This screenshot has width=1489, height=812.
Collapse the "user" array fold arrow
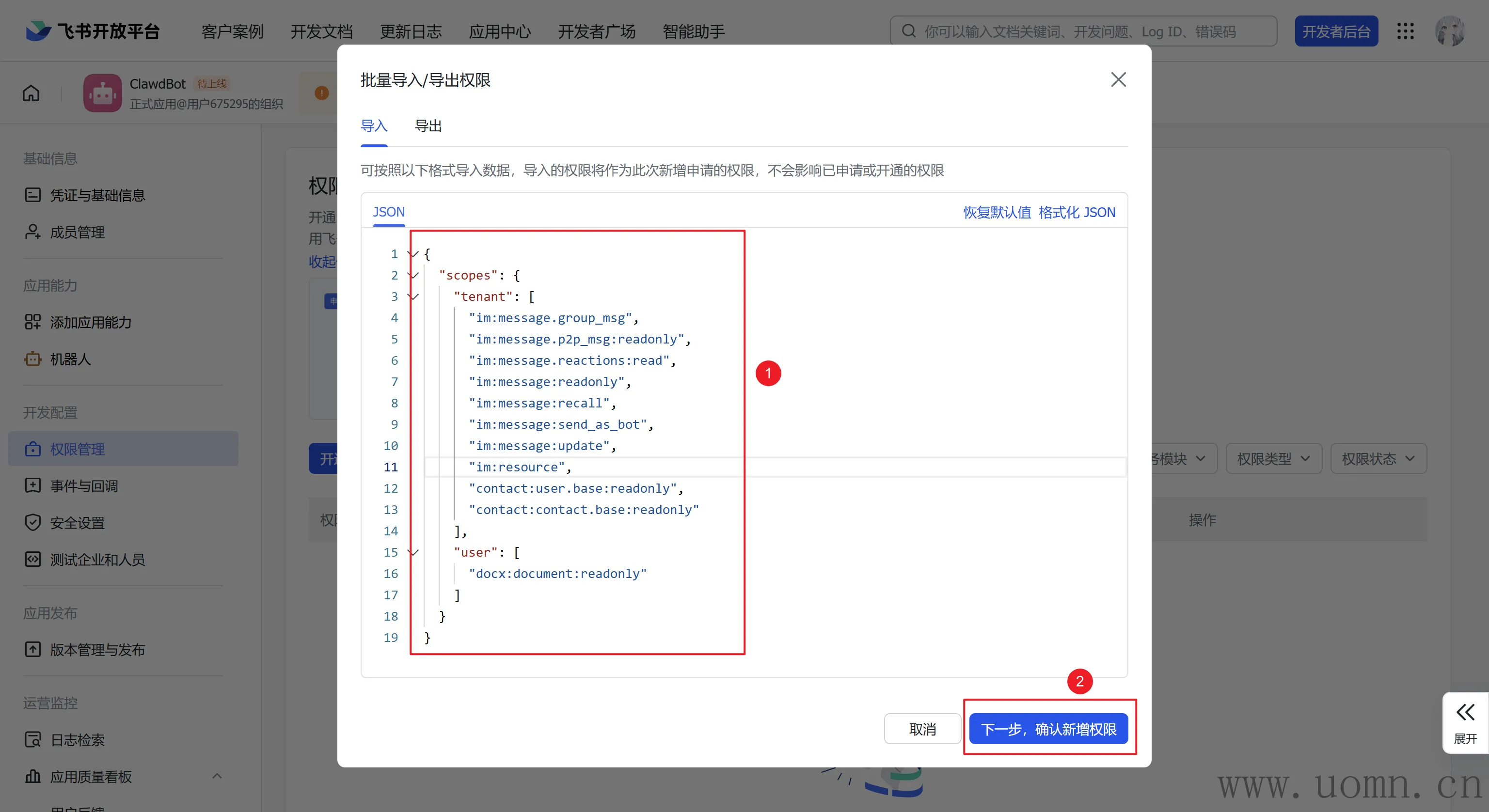413,552
